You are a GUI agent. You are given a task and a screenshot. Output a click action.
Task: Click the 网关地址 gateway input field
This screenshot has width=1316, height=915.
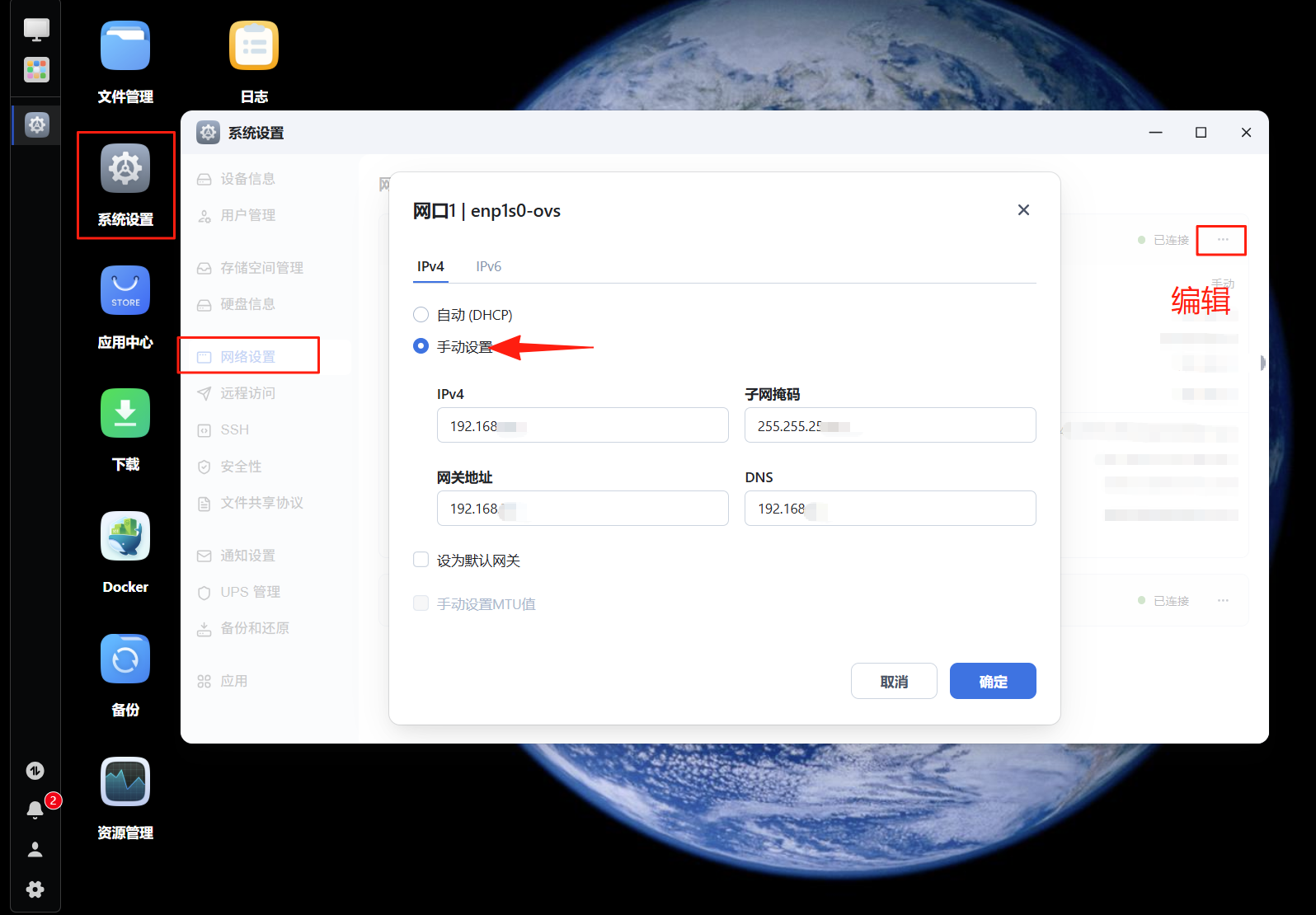point(582,509)
